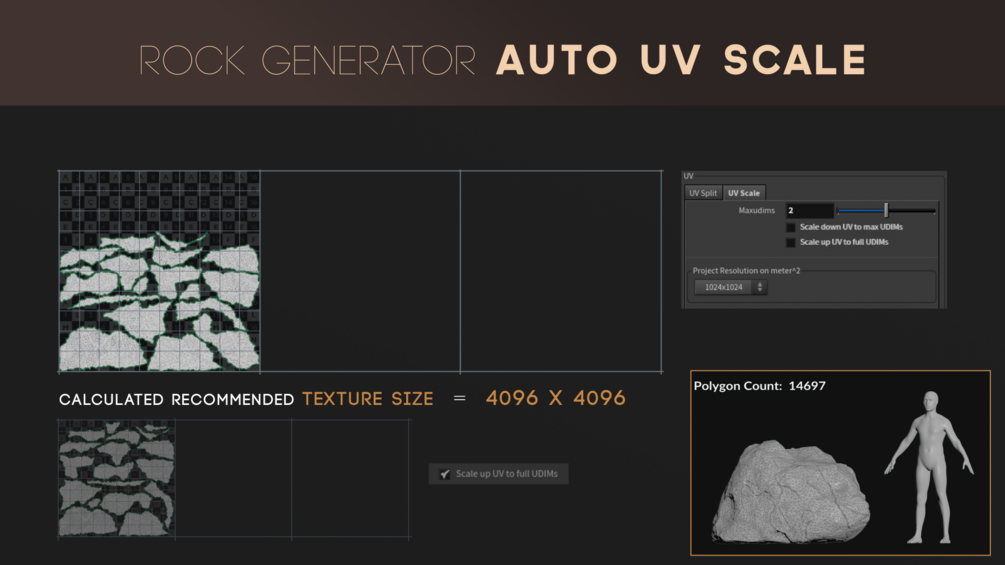The width and height of the screenshot is (1005, 565).
Task: Enable Scale down UV to max UDIMs
Action: click(x=791, y=227)
